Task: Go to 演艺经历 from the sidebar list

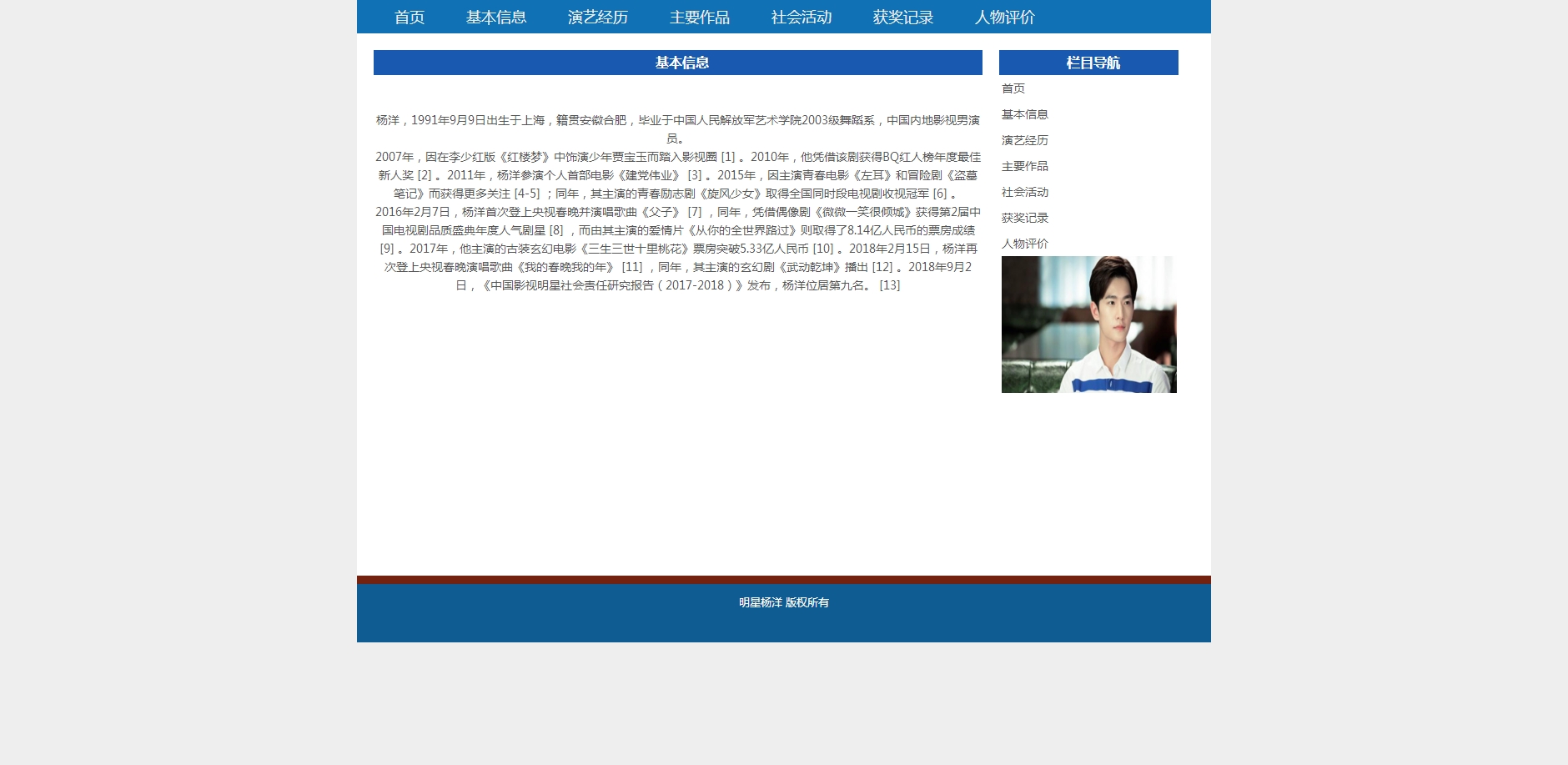Action: [x=1024, y=140]
